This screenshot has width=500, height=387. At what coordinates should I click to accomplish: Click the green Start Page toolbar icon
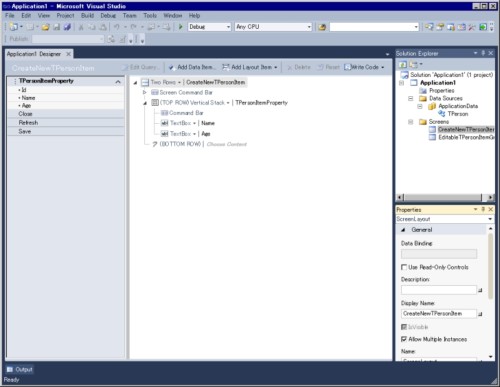click(483, 27)
